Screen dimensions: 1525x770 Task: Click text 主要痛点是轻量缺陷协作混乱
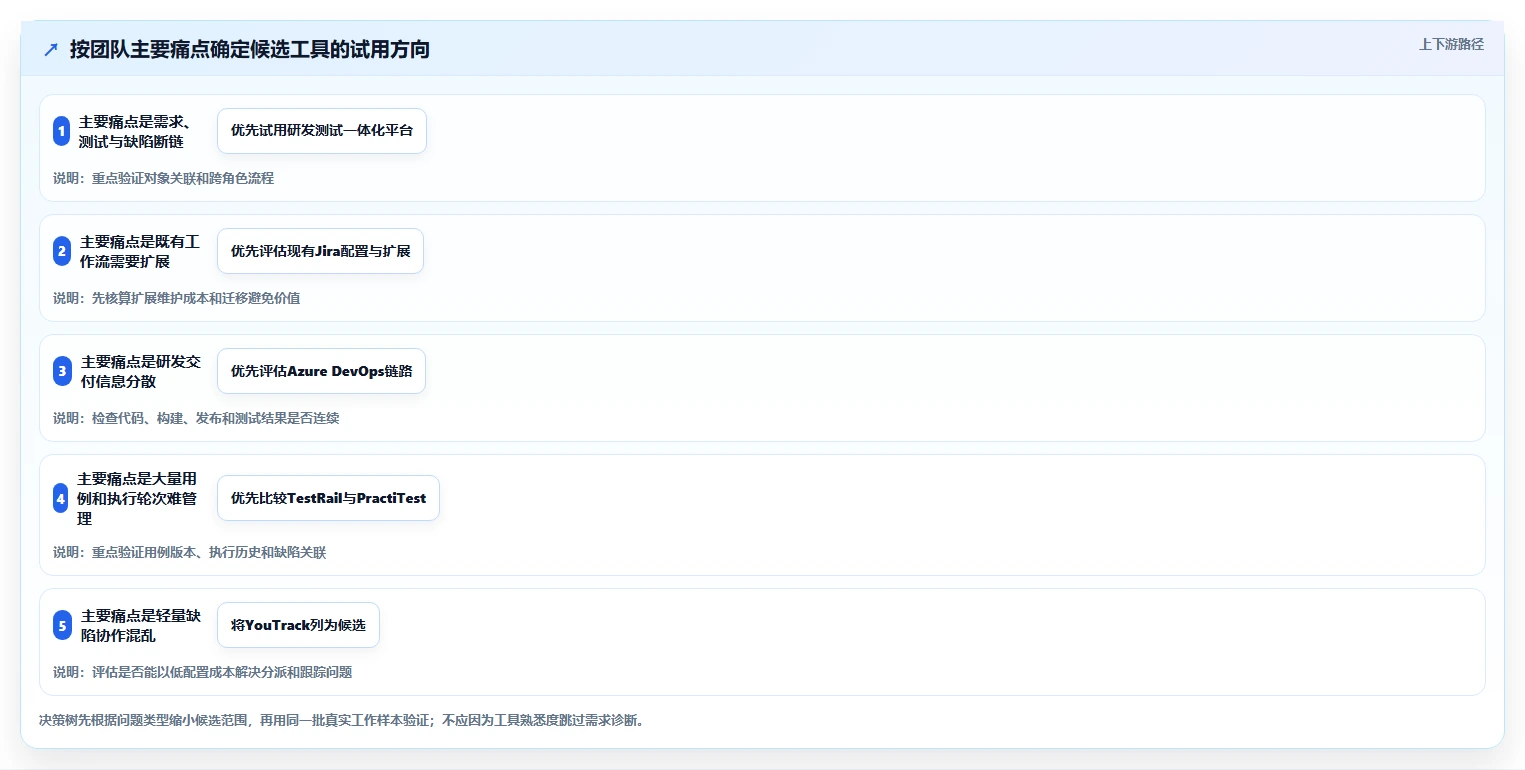click(141, 625)
